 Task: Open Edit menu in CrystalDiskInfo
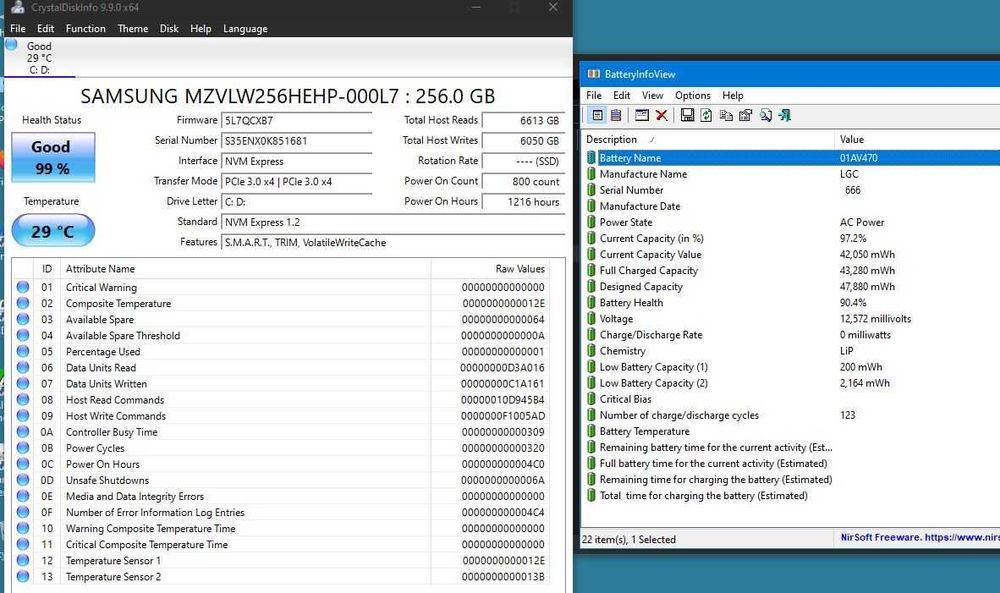45,29
